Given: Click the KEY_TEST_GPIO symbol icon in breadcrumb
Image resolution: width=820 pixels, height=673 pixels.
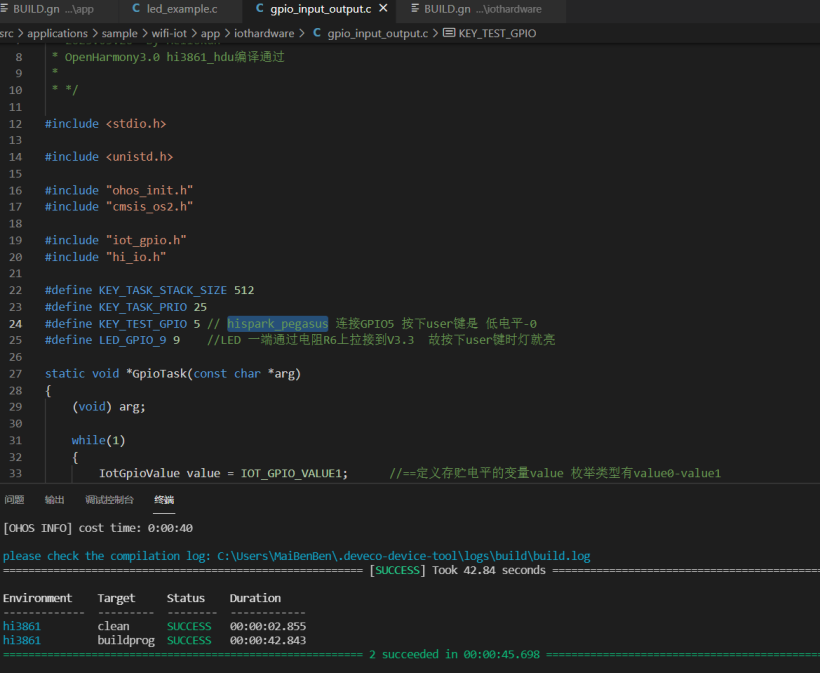Looking at the screenshot, I should click(448, 33).
